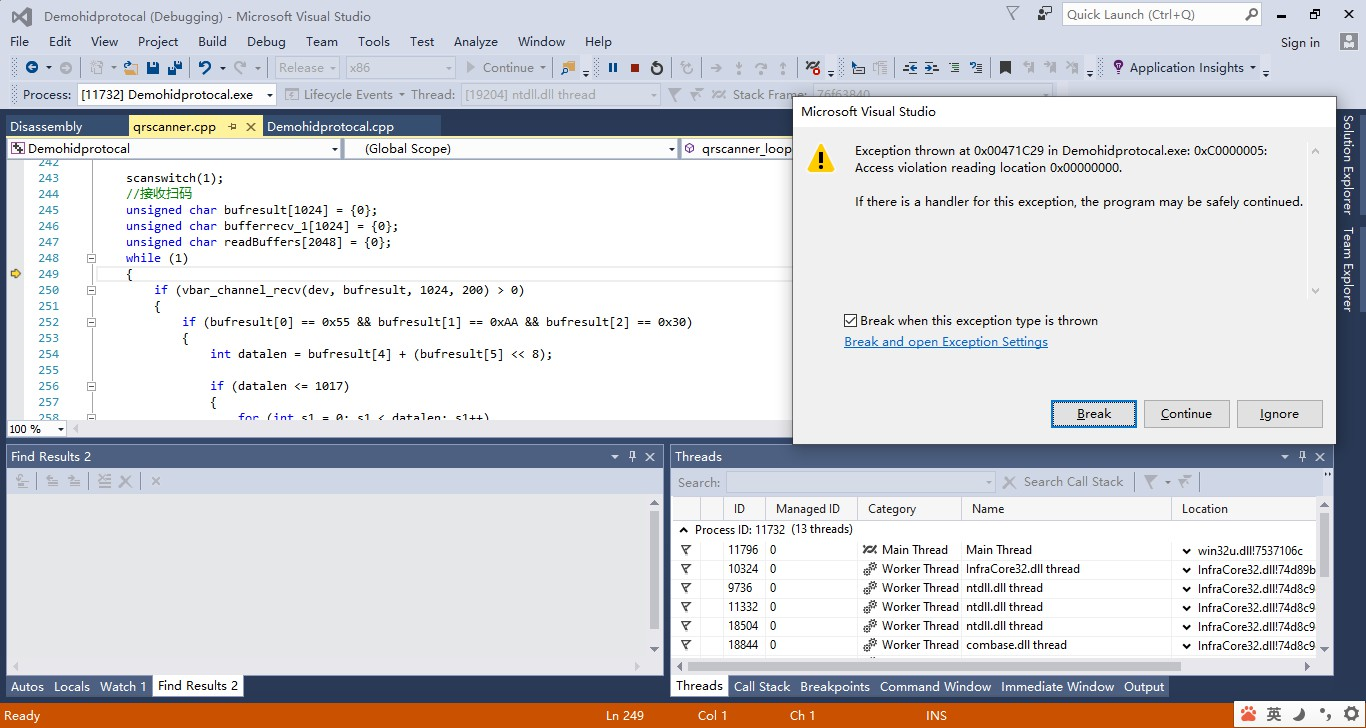Switch to the Disassembly tab
The image size is (1366, 728).
pyautogui.click(x=46, y=127)
